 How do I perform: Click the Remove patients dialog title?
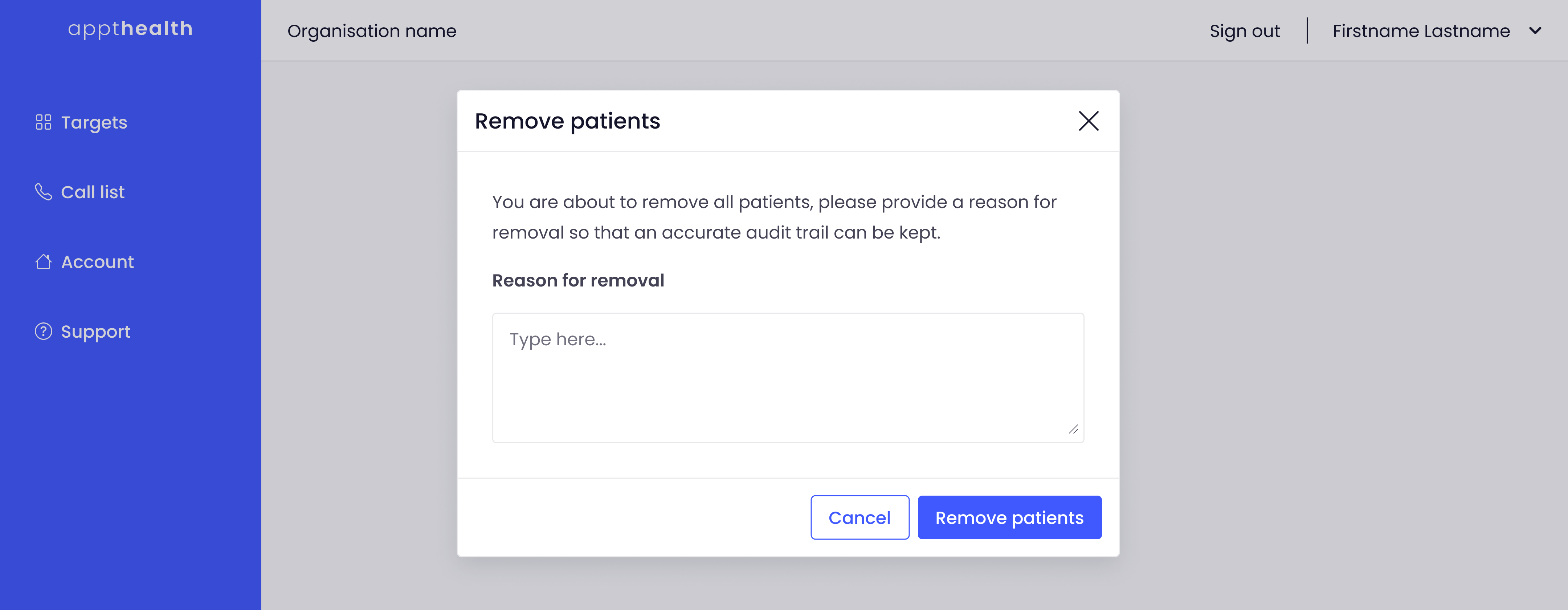coord(567,121)
